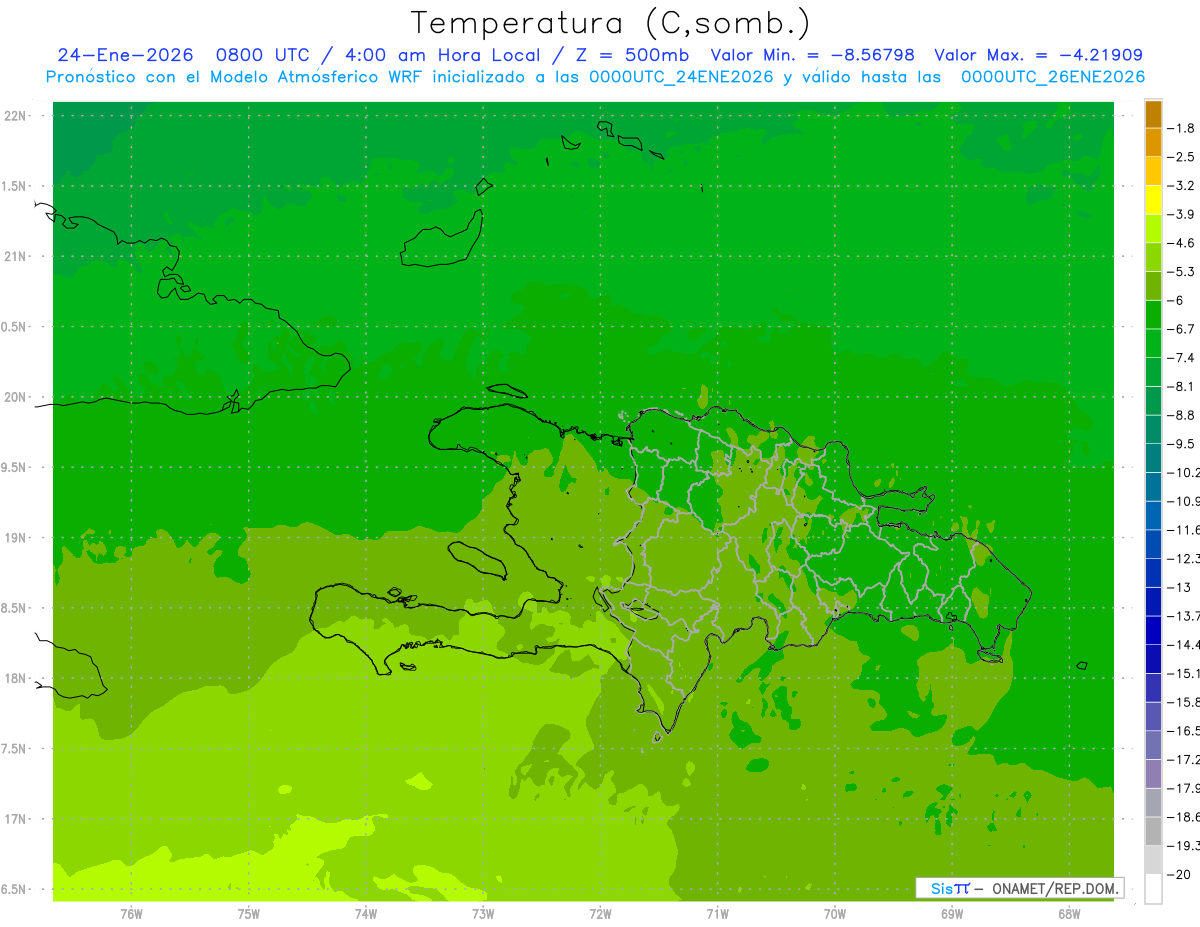Viewport: 1200px width, 927px height.
Task: Pick the white swatch below -20
Action: 1153,889
